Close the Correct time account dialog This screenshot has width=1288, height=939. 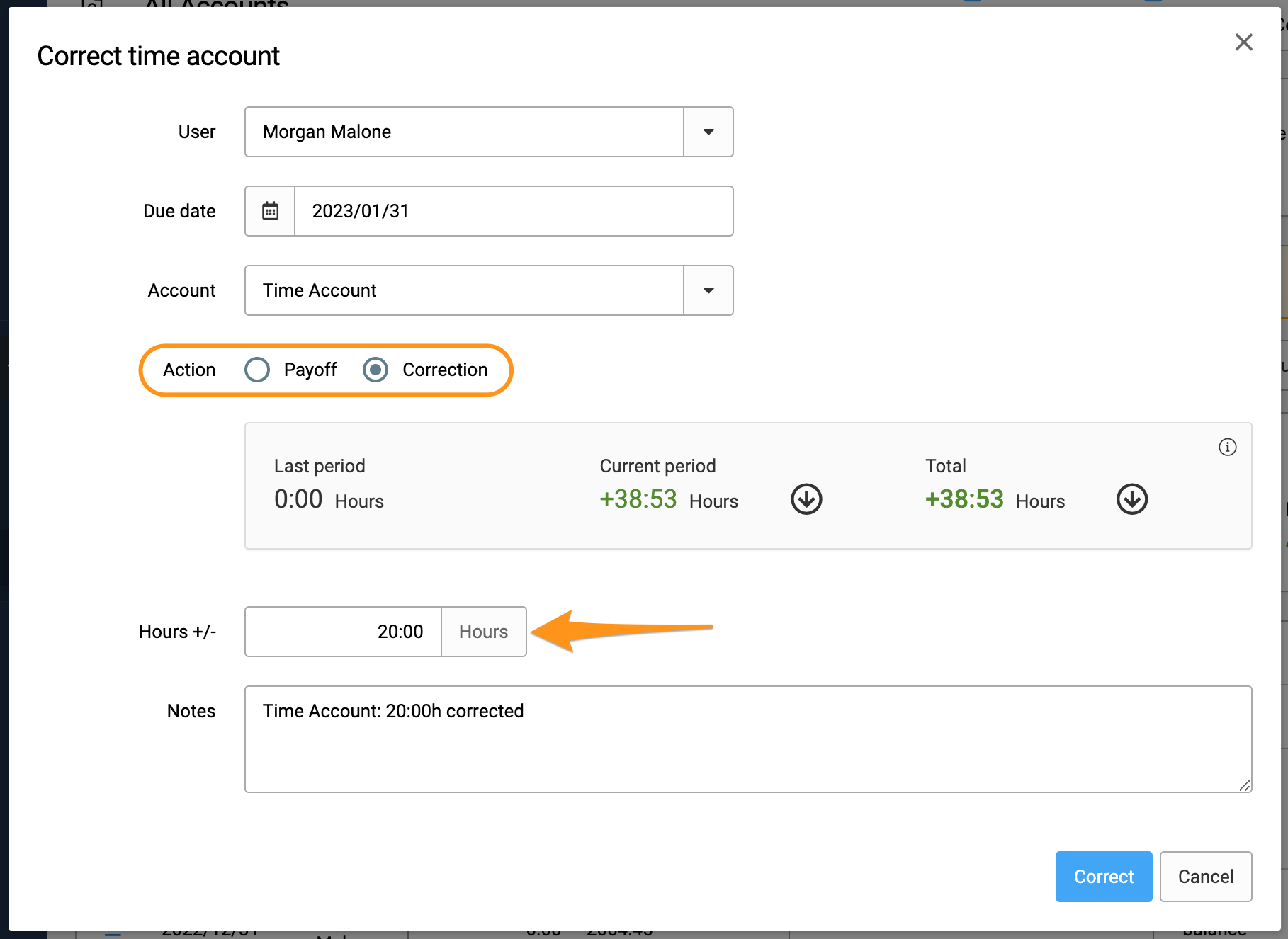(1243, 42)
